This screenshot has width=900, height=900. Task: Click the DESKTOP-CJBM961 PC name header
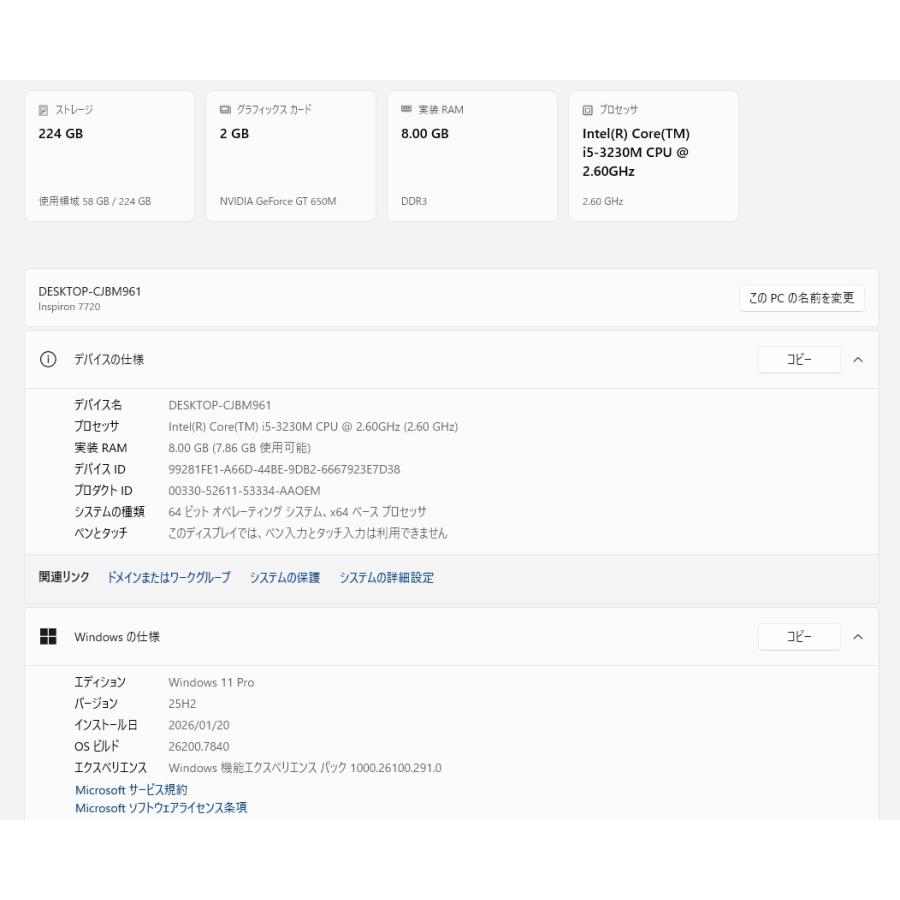point(90,292)
